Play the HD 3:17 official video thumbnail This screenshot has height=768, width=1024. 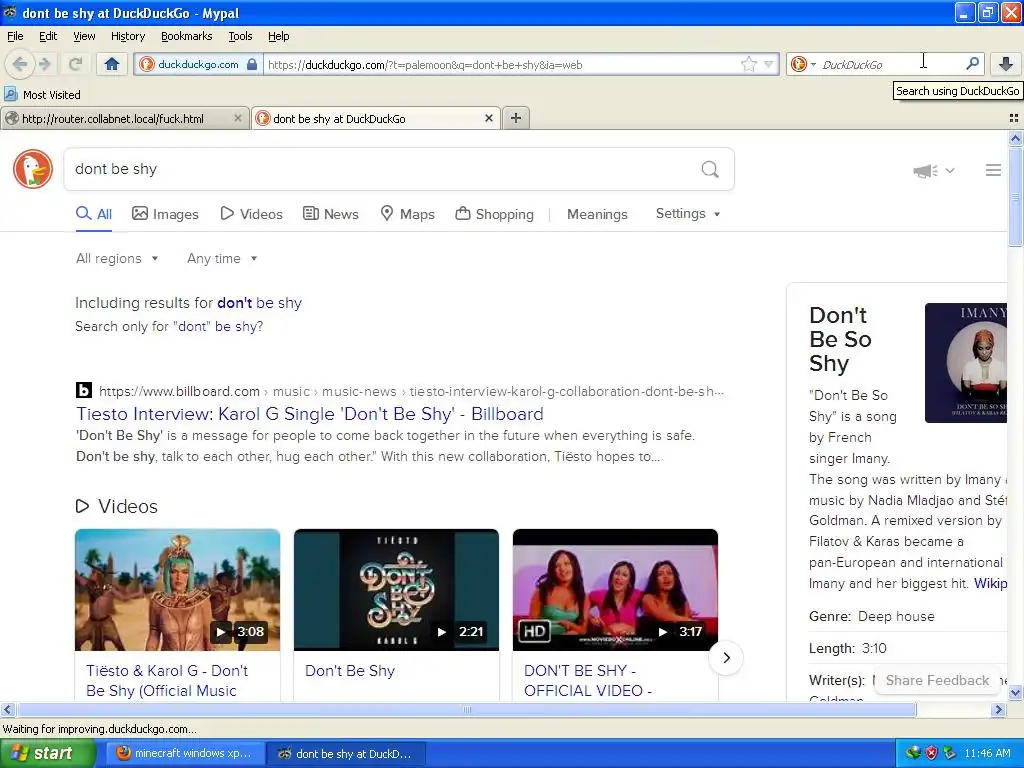[x=615, y=590]
